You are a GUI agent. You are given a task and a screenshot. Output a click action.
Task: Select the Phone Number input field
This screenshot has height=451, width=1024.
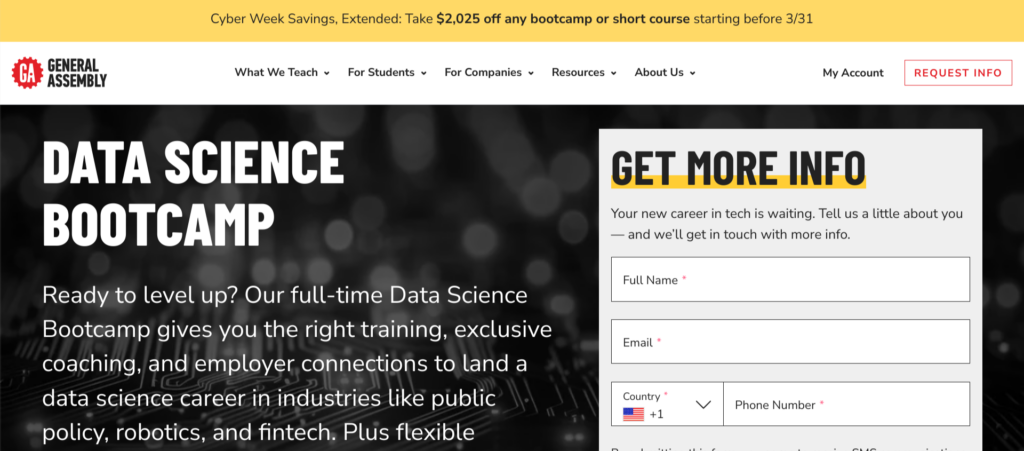(x=846, y=405)
